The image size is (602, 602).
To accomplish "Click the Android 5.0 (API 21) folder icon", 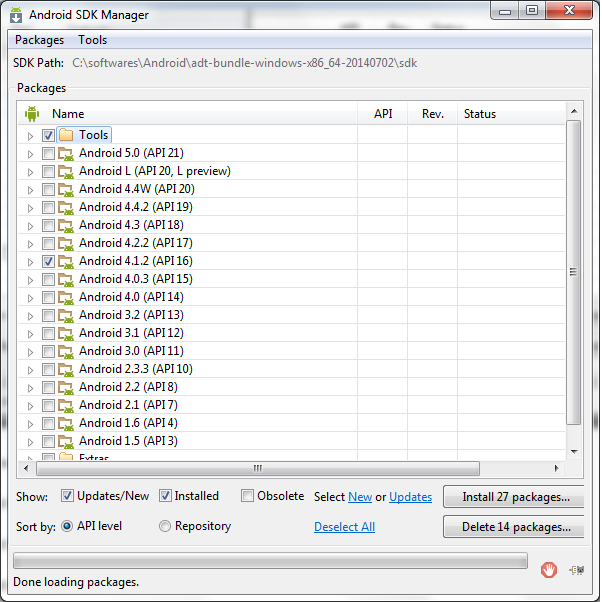I will click(x=66, y=153).
